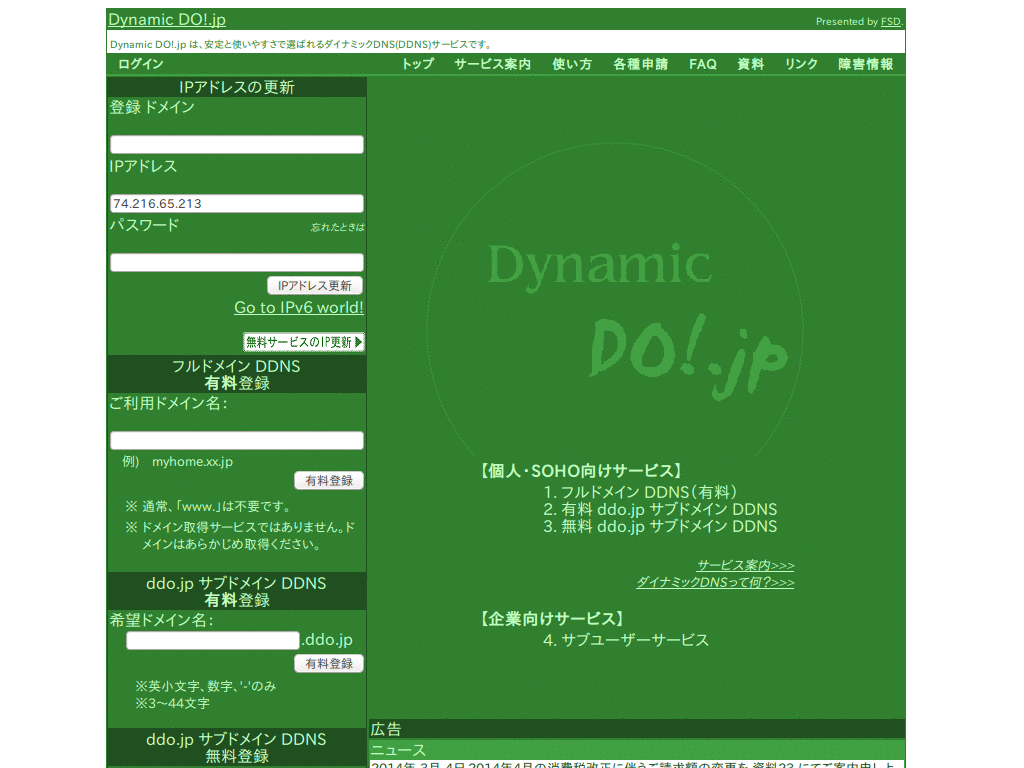Select '3. 無料 ddo.jp サブドメイン DDNS' text
The width and height of the screenshot is (1024, 768).
click(660, 526)
